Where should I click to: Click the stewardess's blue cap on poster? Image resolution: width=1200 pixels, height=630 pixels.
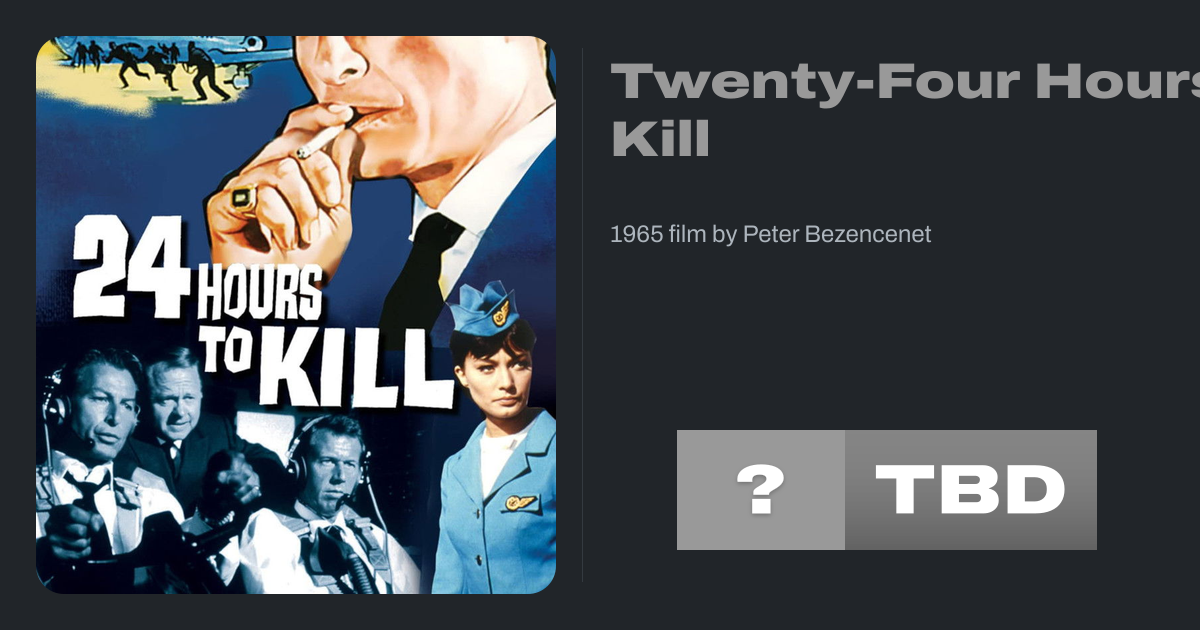(482, 311)
